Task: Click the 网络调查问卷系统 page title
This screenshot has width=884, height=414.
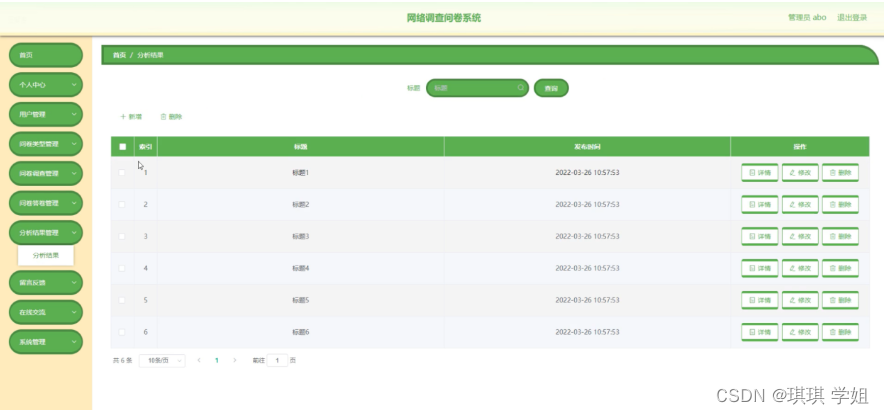Action: point(444,18)
